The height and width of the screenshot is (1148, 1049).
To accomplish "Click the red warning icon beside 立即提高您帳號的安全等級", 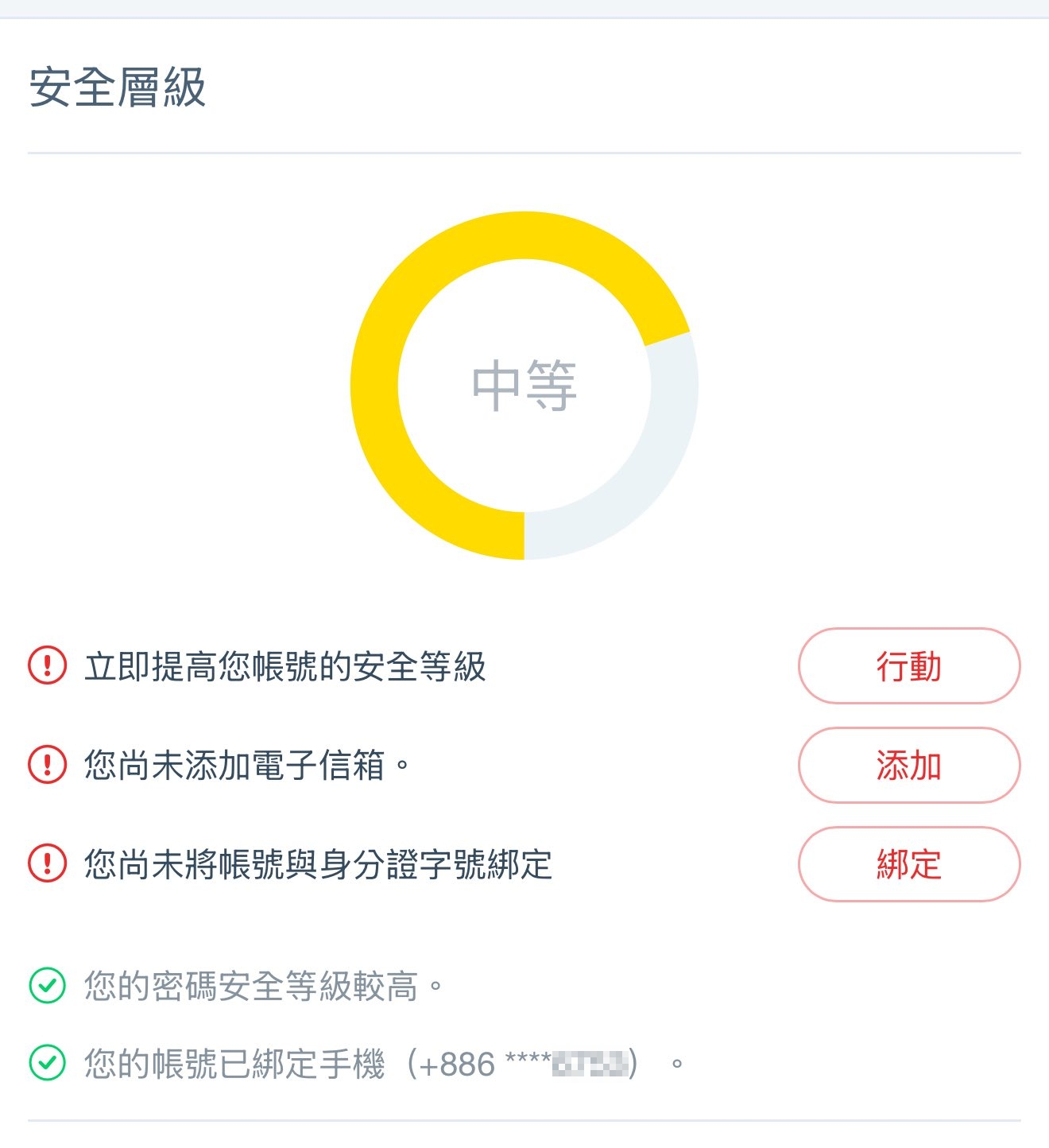I will (x=48, y=665).
